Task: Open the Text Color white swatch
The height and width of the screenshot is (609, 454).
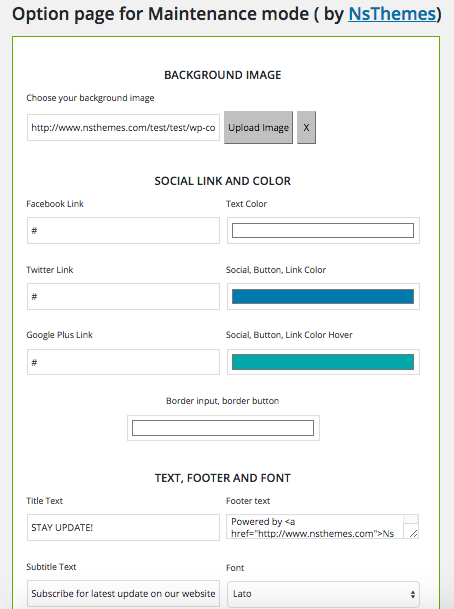Action: click(x=323, y=230)
